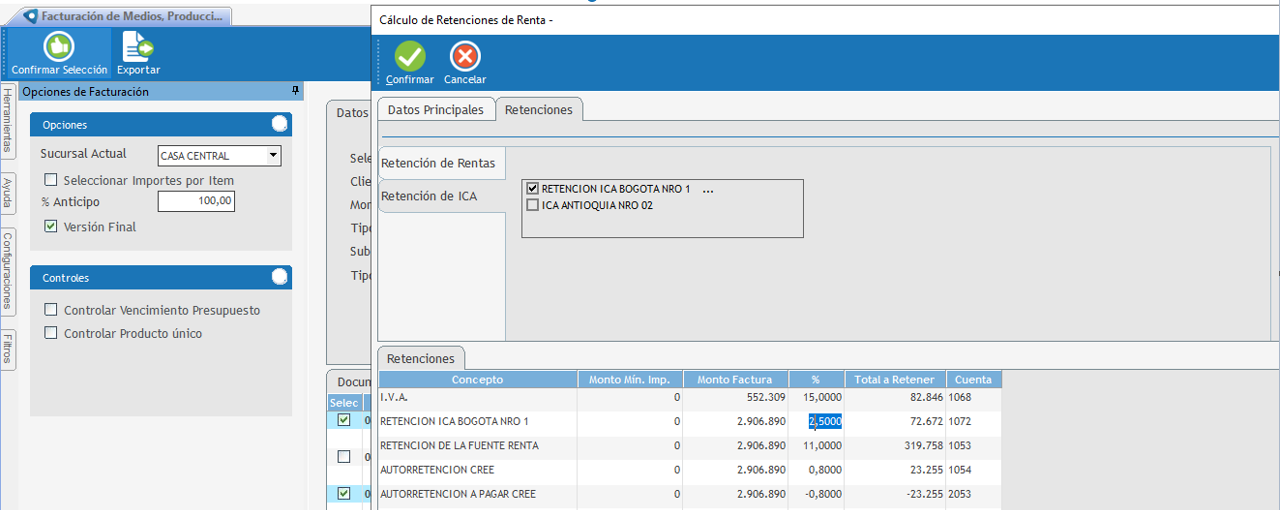
Task: Toggle Controlar Vencimiento Presupuesto checkbox
Action: (51, 310)
